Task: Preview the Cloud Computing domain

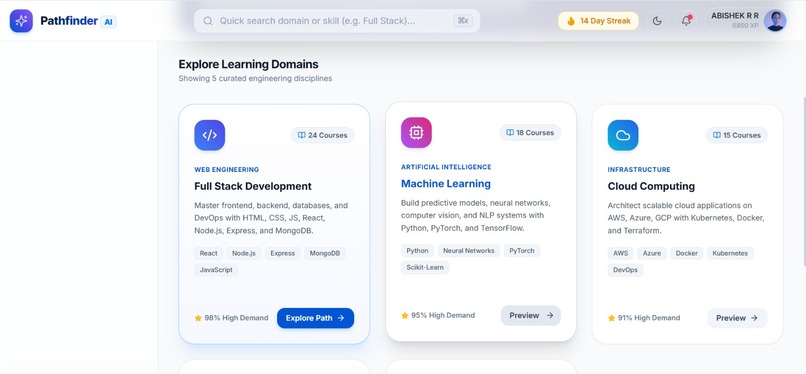Action: coord(737,318)
